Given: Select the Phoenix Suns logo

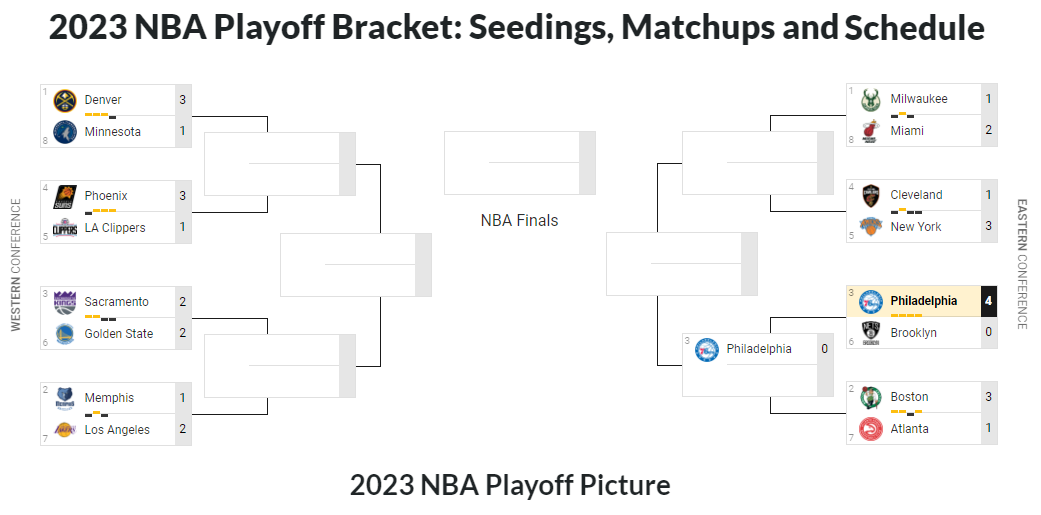Looking at the screenshot, I should pyautogui.click(x=65, y=196).
